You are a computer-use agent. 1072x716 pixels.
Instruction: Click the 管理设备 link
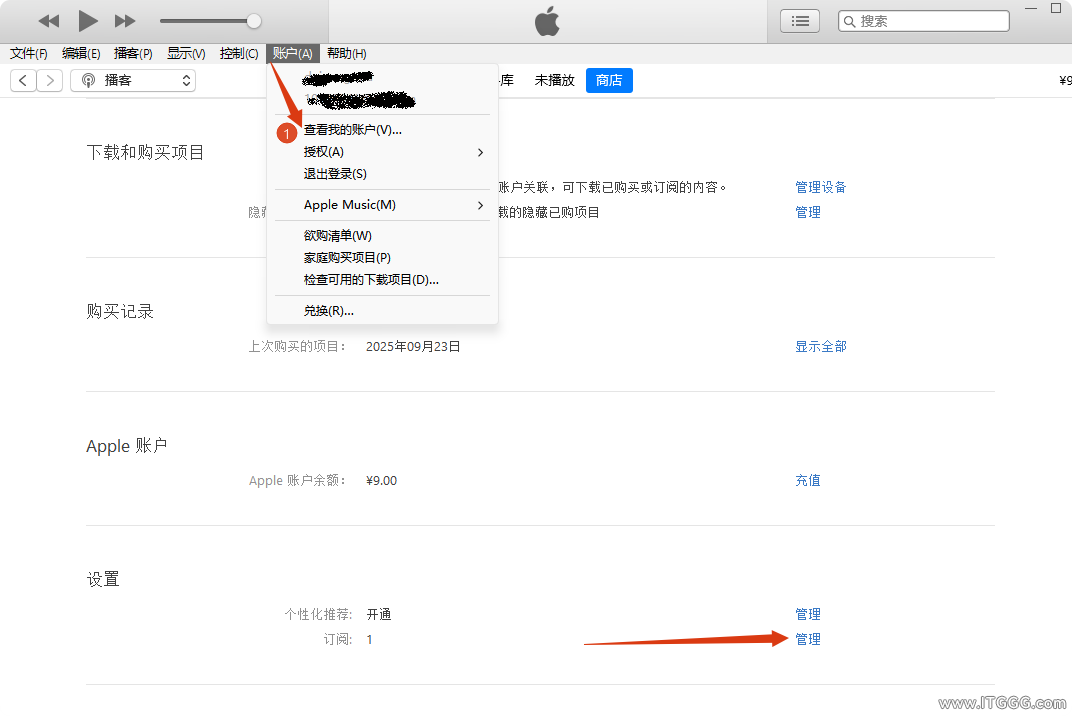[820, 187]
